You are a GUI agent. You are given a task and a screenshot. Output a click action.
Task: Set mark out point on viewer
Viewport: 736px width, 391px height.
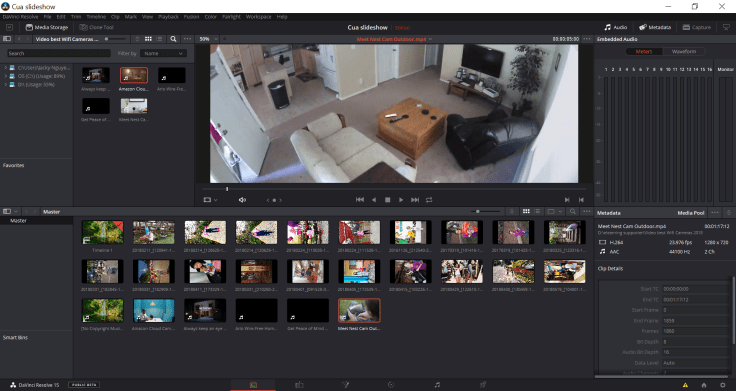point(581,199)
